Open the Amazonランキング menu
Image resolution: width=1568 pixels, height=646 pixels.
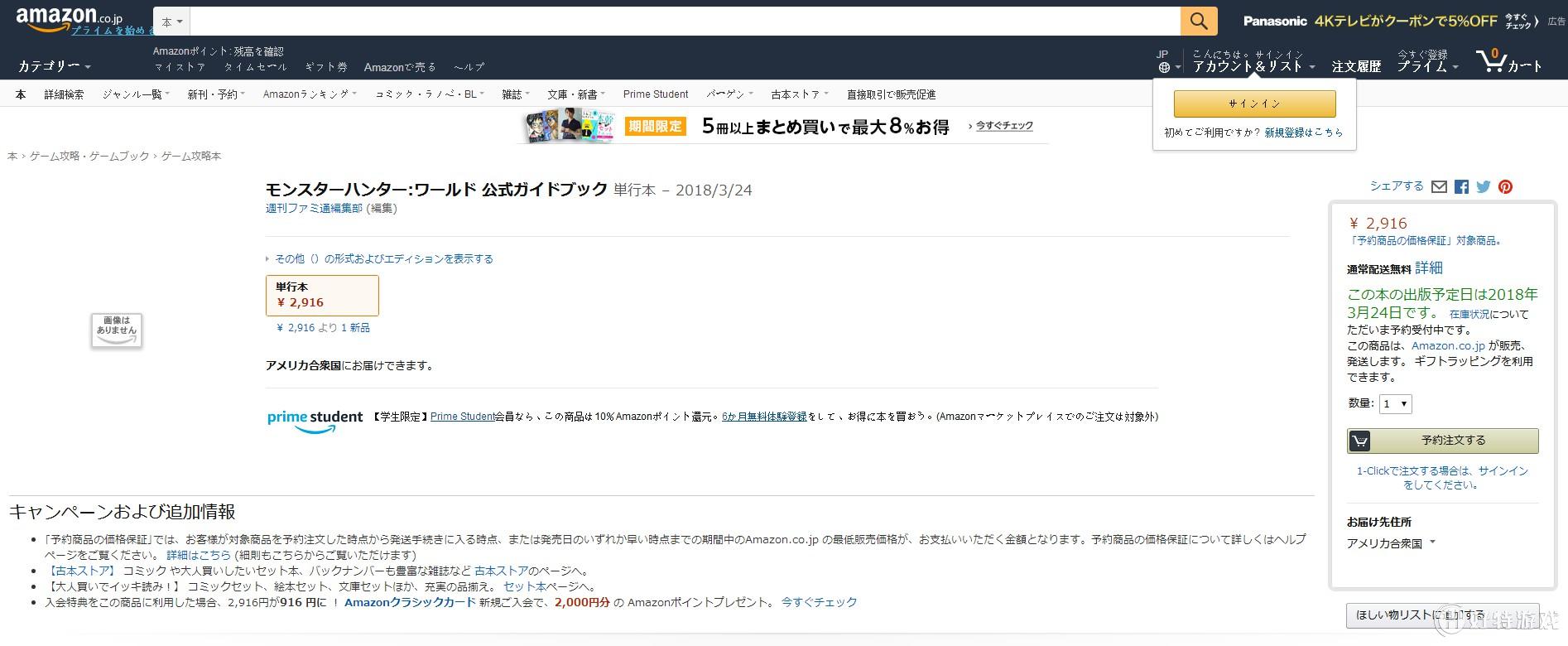[x=310, y=94]
